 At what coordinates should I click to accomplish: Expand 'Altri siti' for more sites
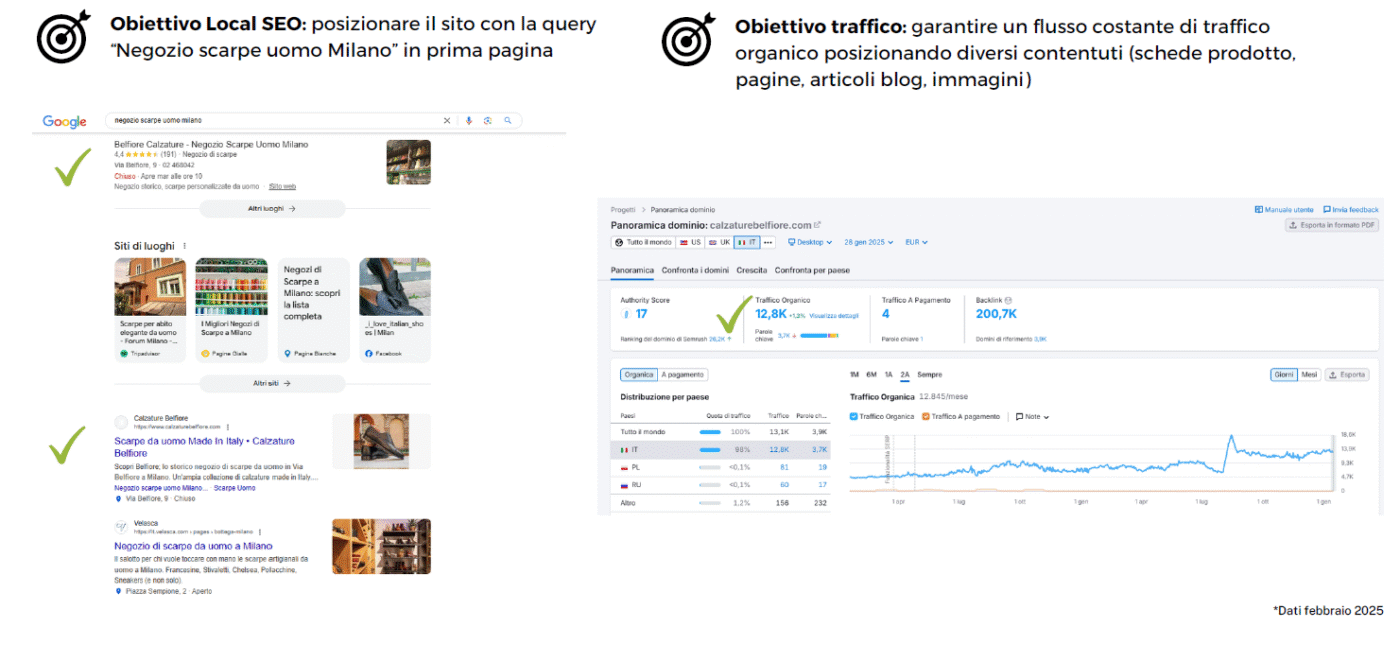272,383
